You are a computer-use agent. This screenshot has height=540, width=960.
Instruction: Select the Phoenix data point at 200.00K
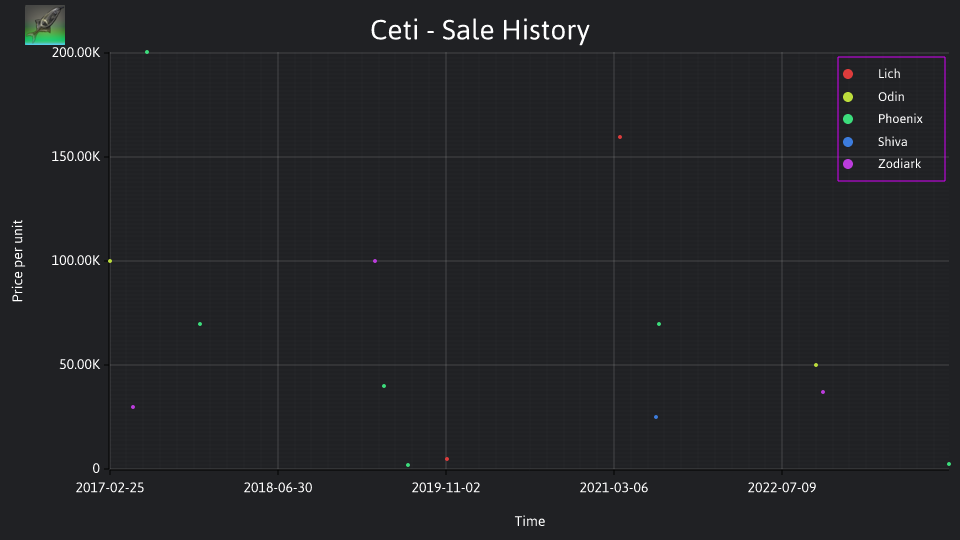pyautogui.click(x=147, y=52)
